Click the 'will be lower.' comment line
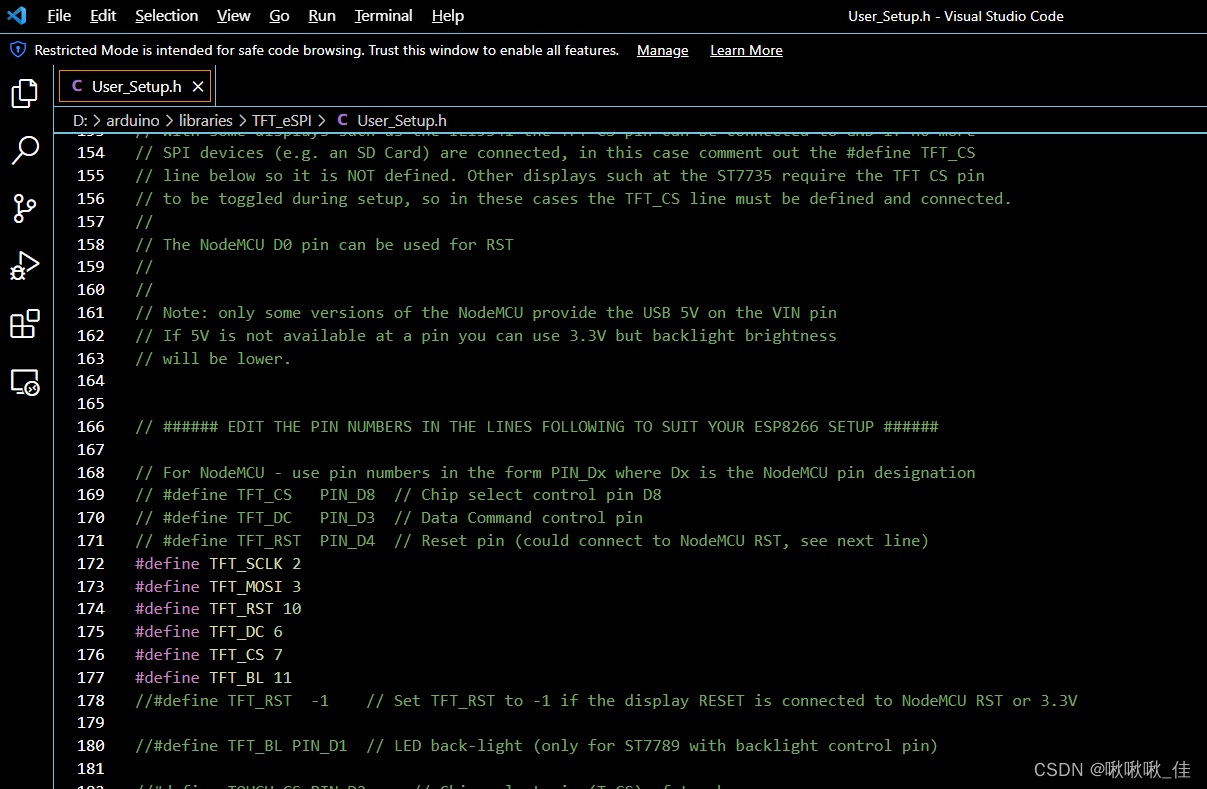The height and width of the screenshot is (789, 1207). pyautogui.click(x=213, y=358)
